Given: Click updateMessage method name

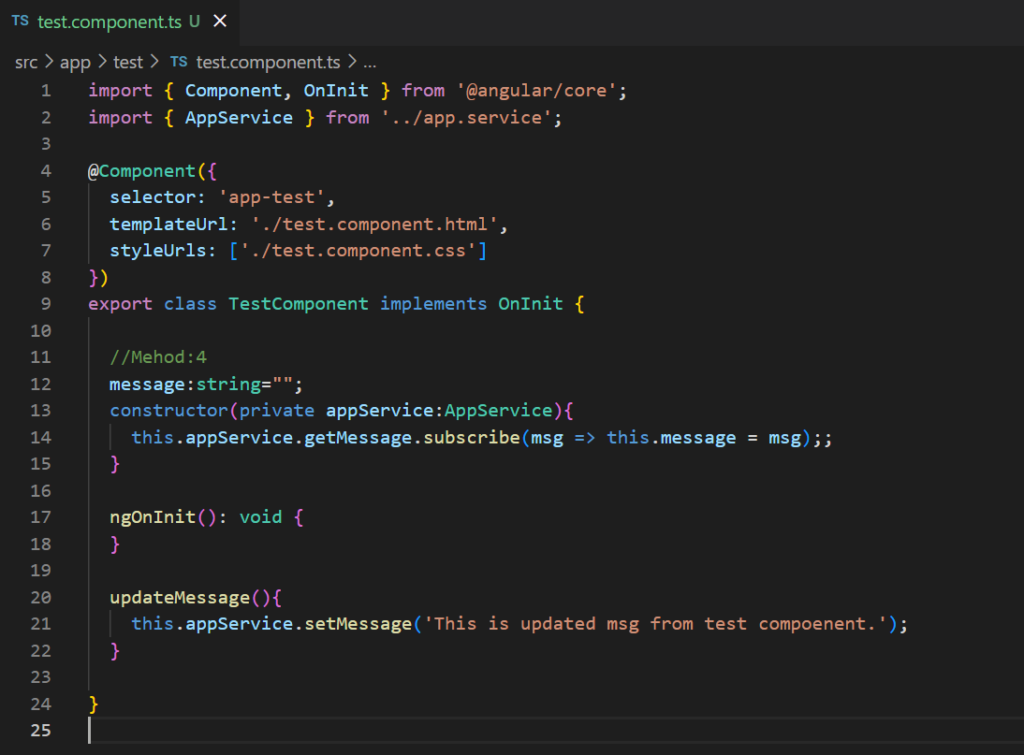Looking at the screenshot, I should (180, 598).
